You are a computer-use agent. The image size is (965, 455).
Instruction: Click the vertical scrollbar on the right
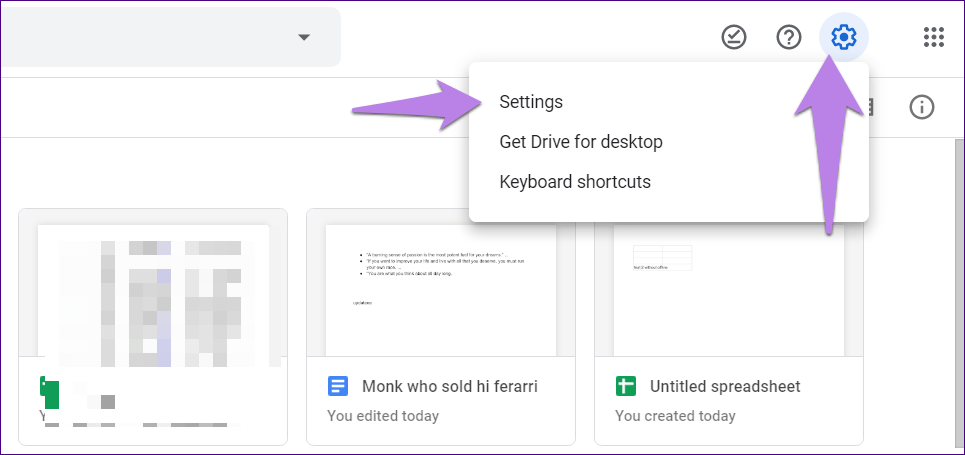957,290
